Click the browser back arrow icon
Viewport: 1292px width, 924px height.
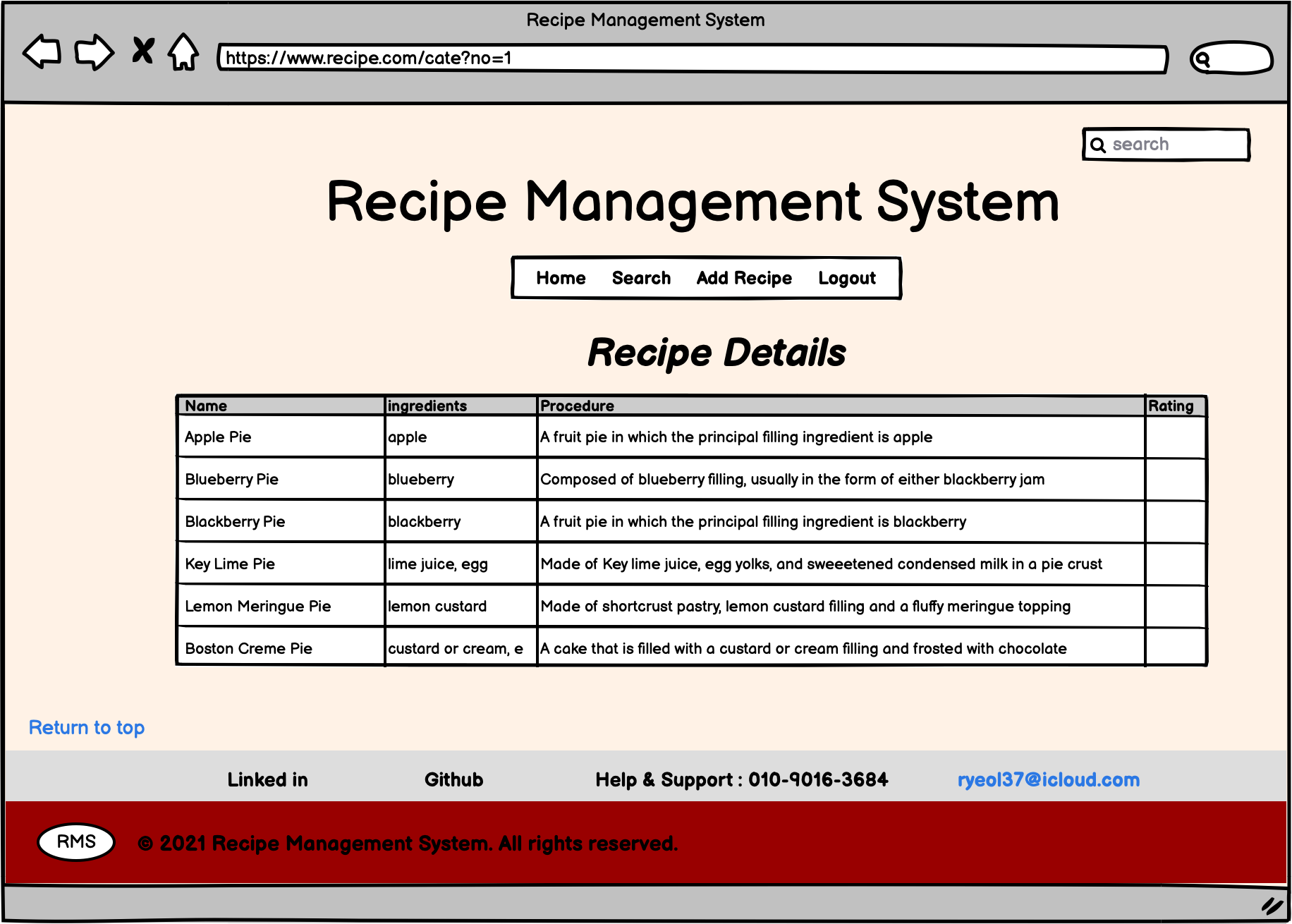click(40, 51)
